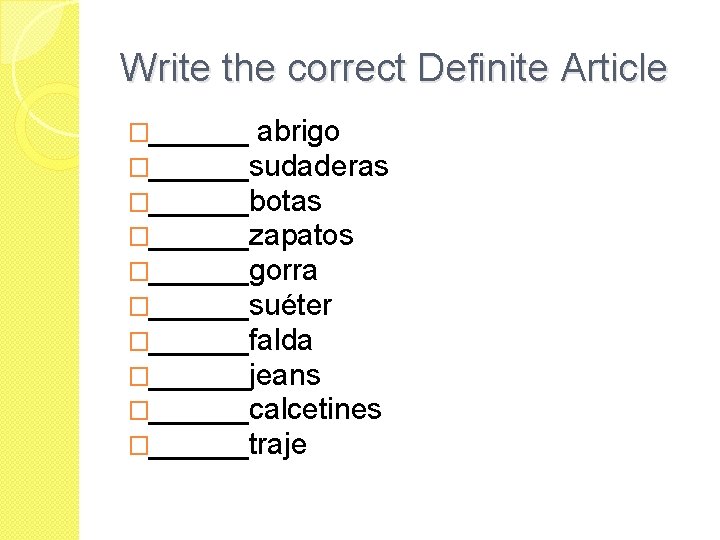Select the word 'traje'

point(278,445)
